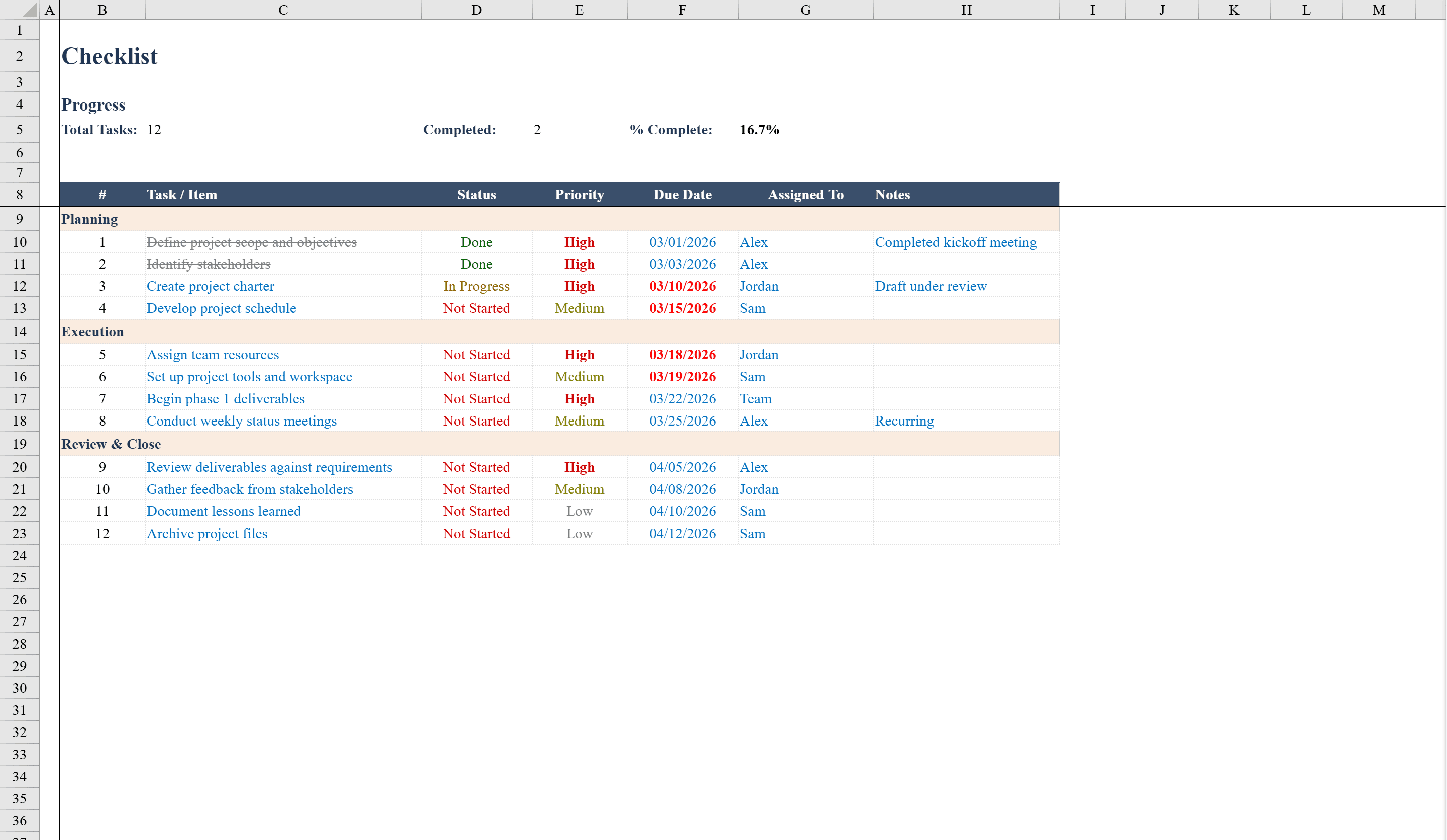Select the Assigned To header cell
The image size is (1447, 840).
pyautogui.click(x=805, y=194)
